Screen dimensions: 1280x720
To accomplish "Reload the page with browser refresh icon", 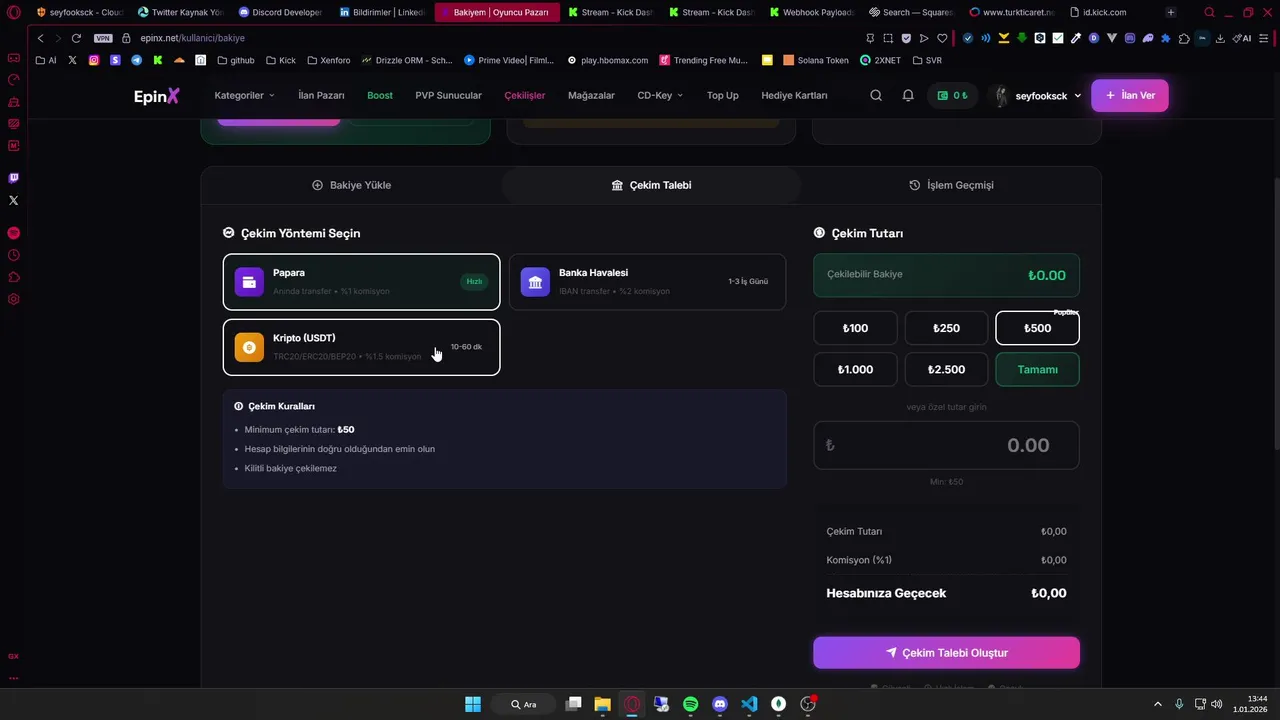I will pyautogui.click(x=76, y=38).
